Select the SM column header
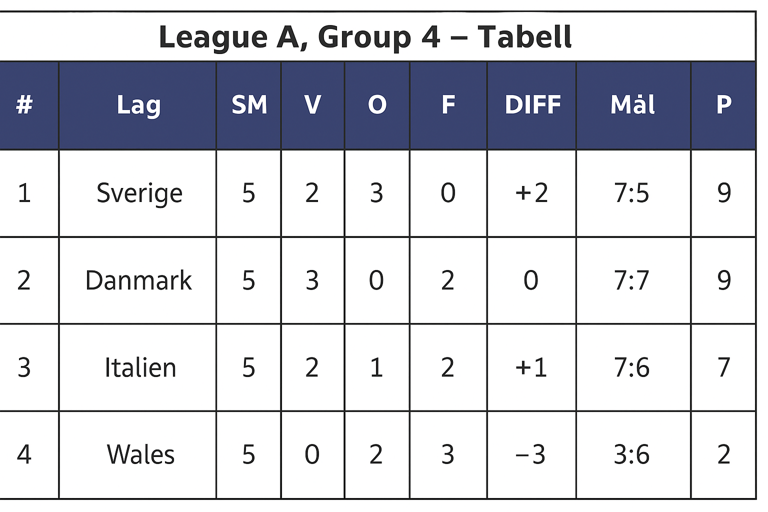 click(249, 105)
